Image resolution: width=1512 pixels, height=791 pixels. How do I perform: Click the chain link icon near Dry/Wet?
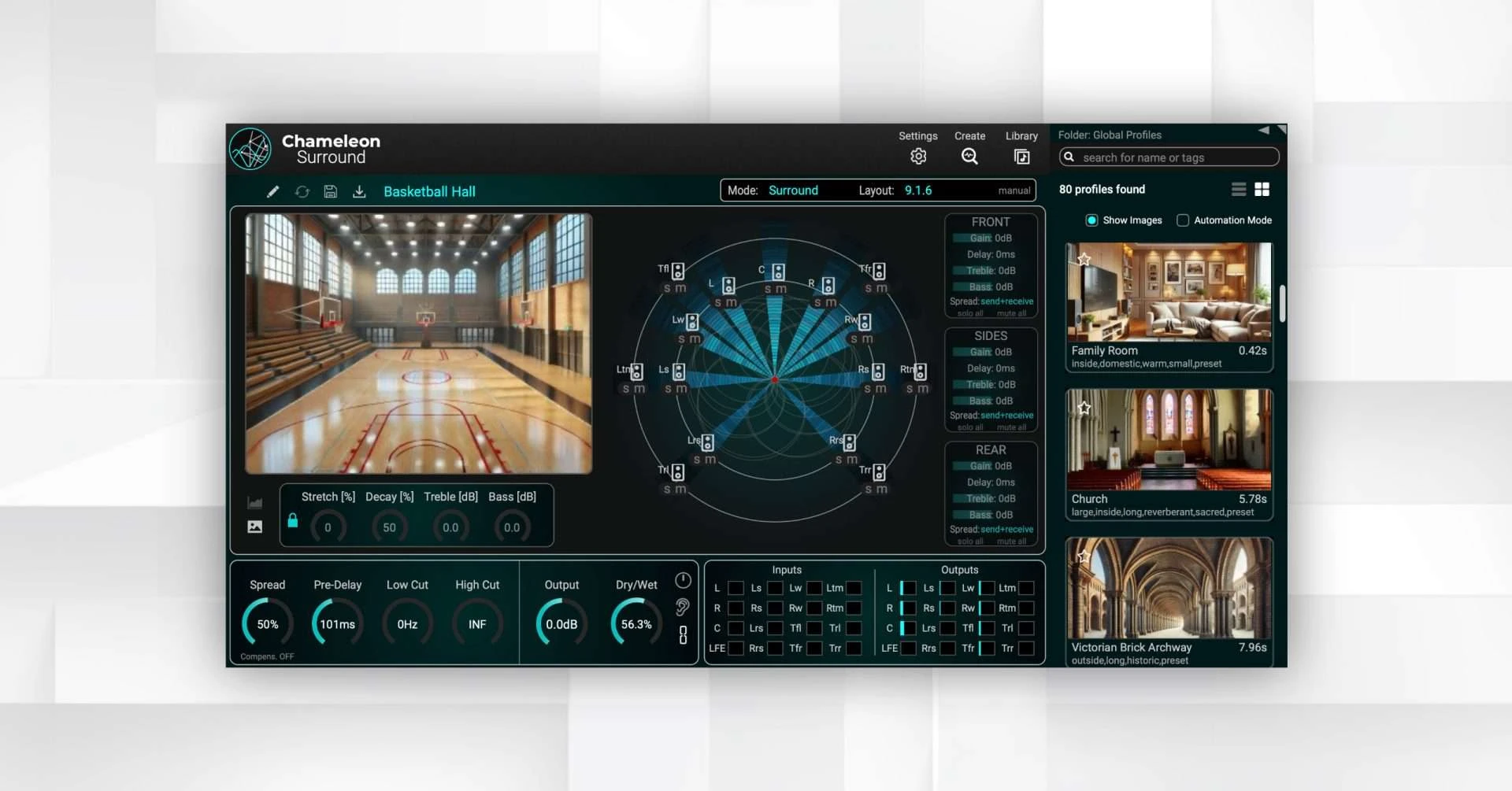[683, 635]
